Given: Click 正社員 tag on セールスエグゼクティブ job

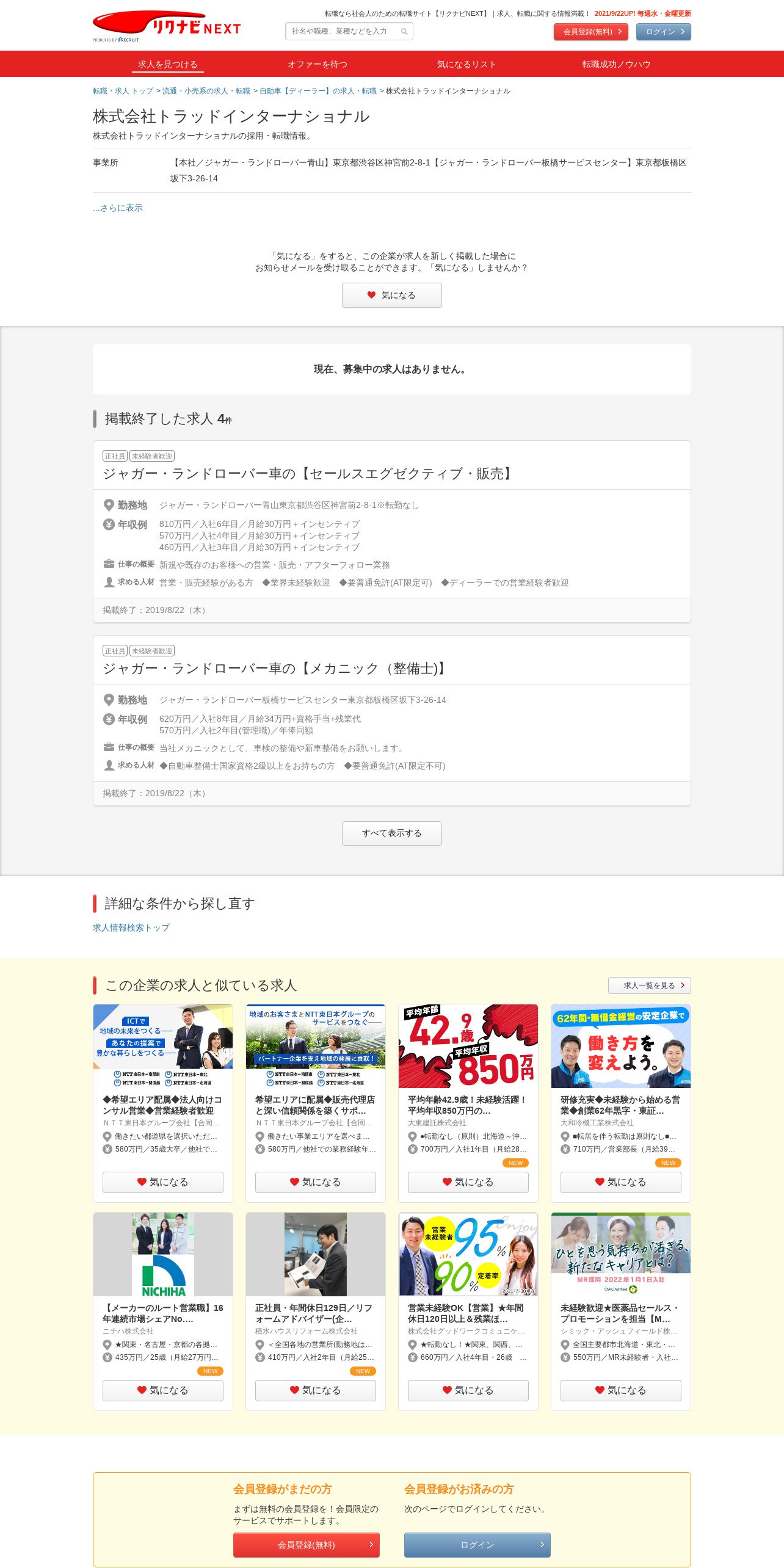Looking at the screenshot, I should 115,456.
